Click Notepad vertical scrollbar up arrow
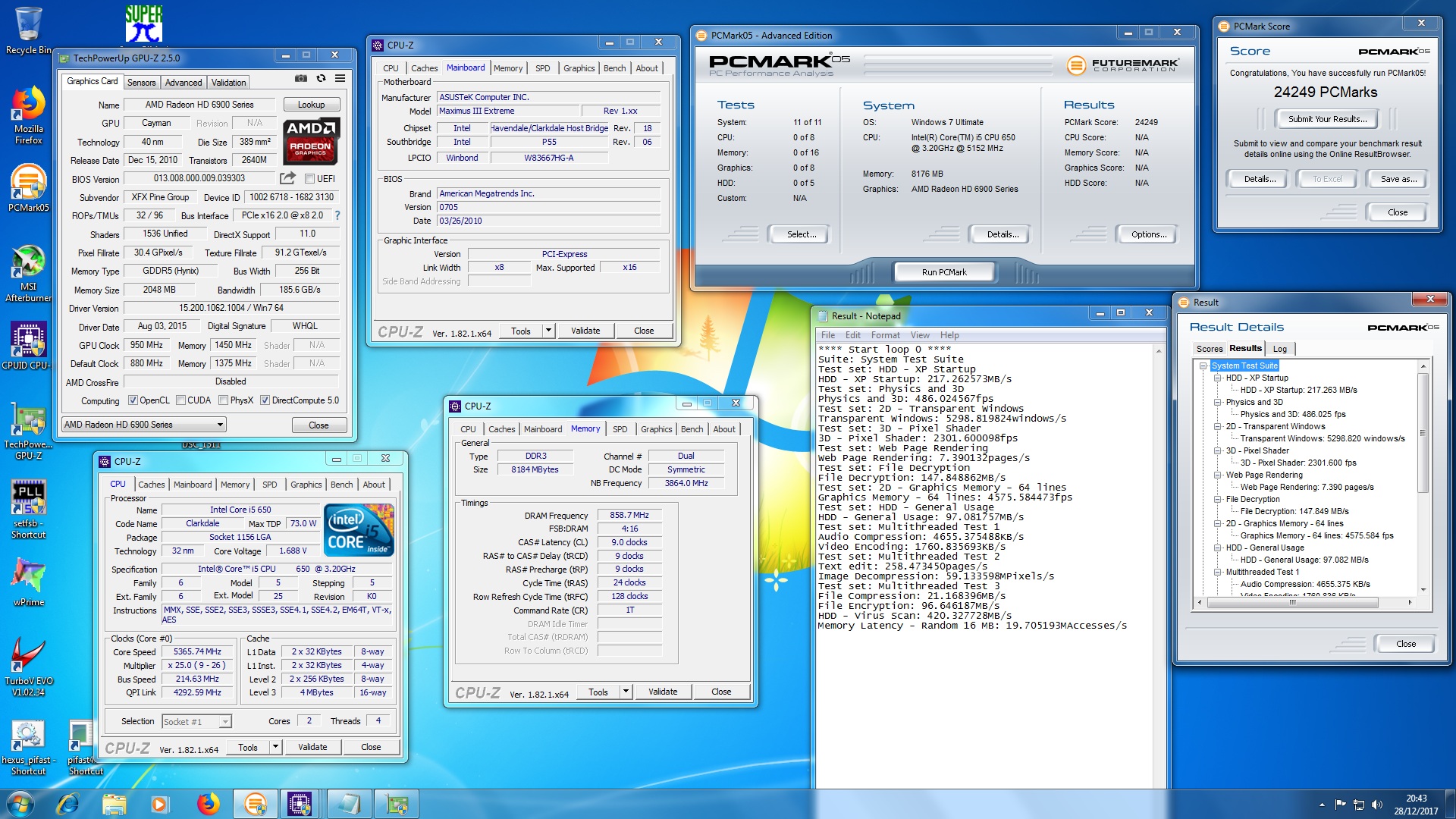Image resolution: width=1456 pixels, height=819 pixels. point(1158,351)
